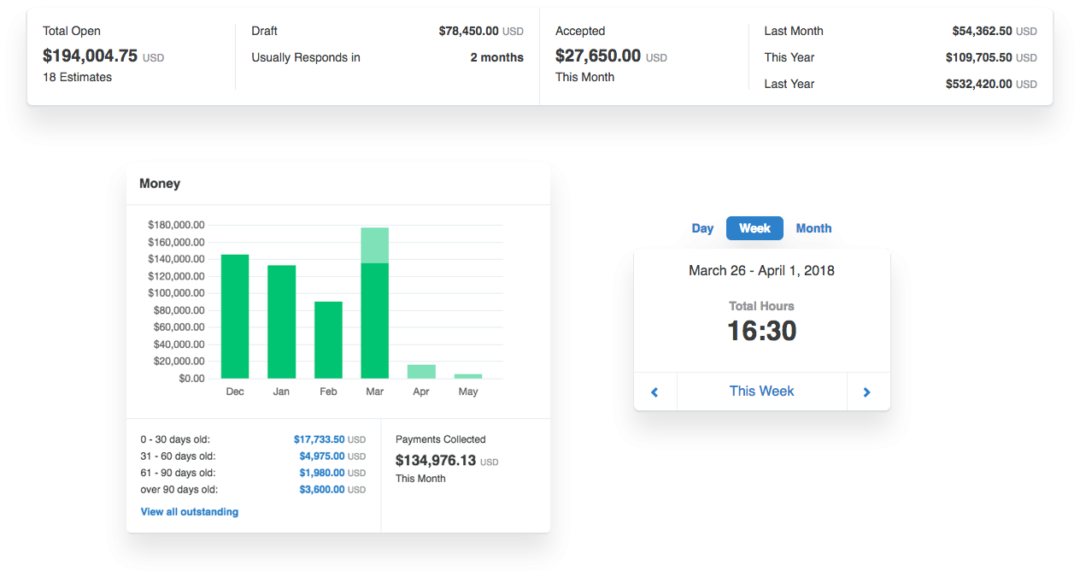
Task: Click the Feb bar in the Money chart
Action: click(328, 339)
